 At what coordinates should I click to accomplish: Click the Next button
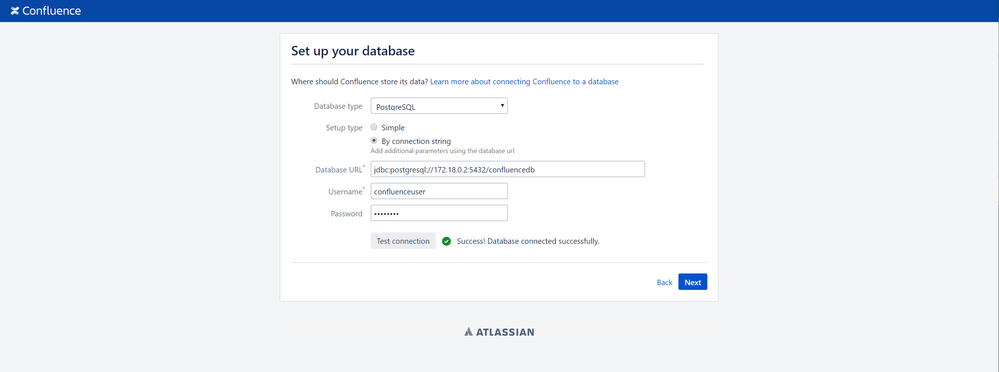(693, 282)
